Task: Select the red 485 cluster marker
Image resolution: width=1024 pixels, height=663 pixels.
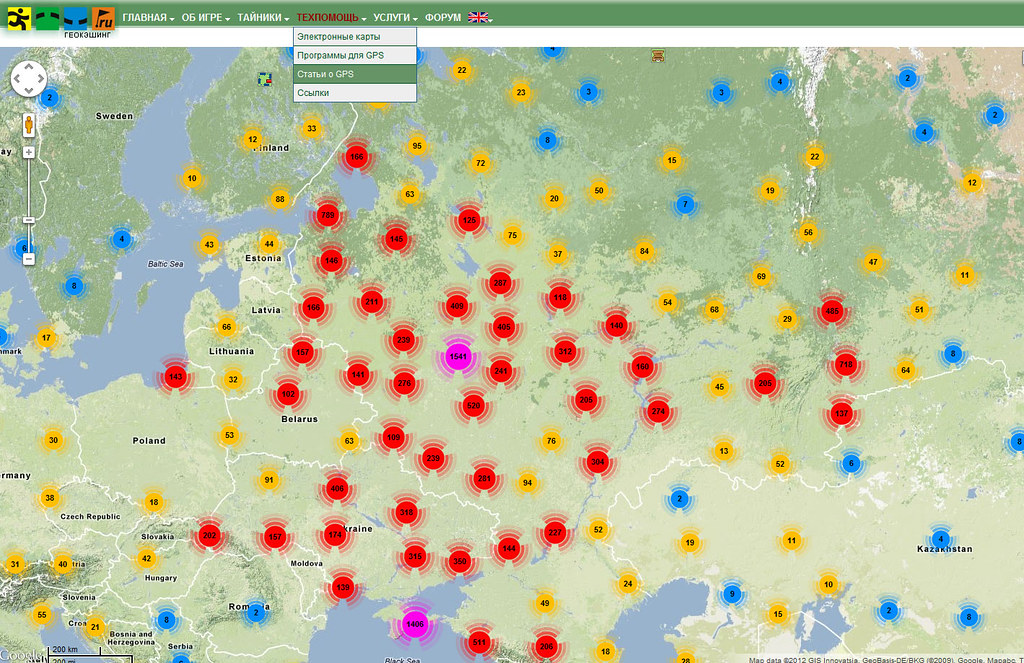Action: coord(832,312)
